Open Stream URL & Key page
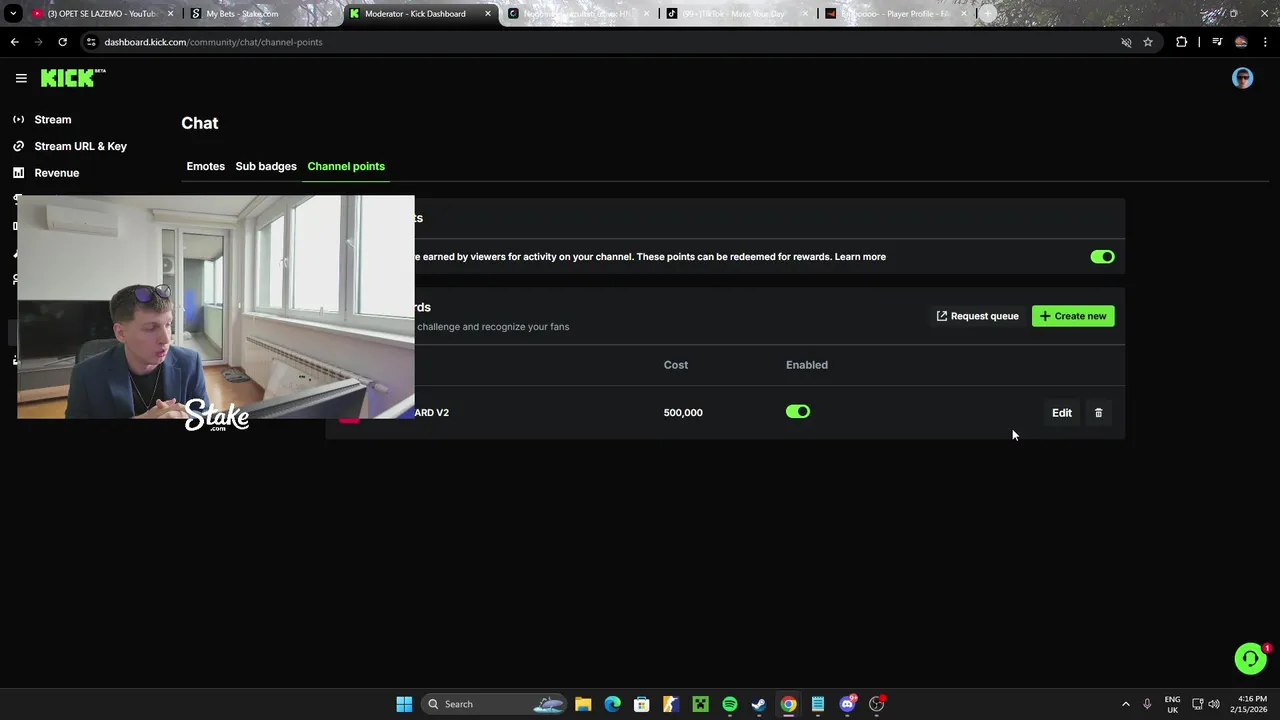Screen dimensions: 1280x720 click(80, 146)
